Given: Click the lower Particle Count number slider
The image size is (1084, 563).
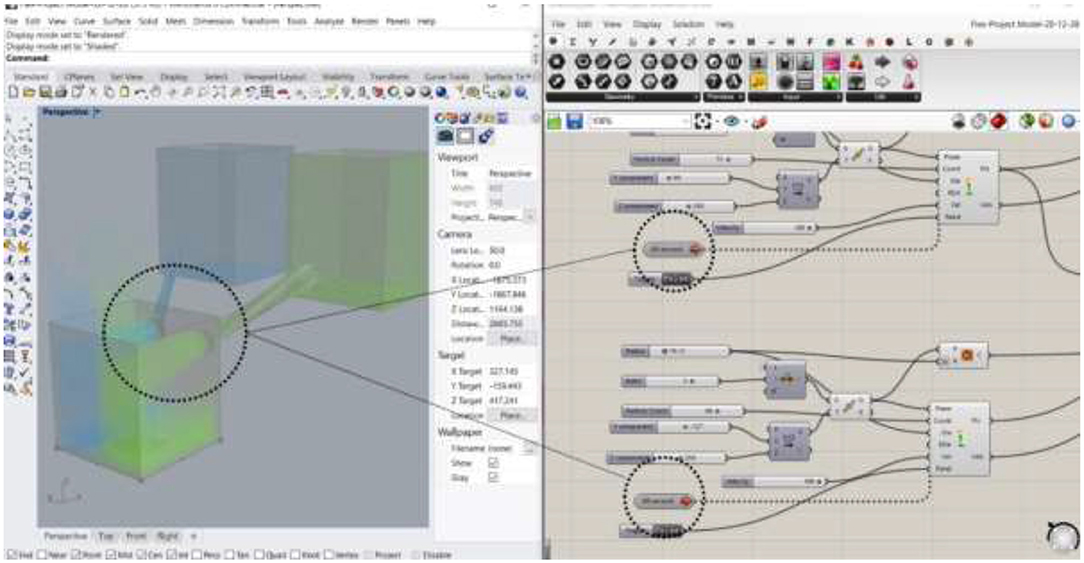Looking at the screenshot, I should tap(683, 411).
